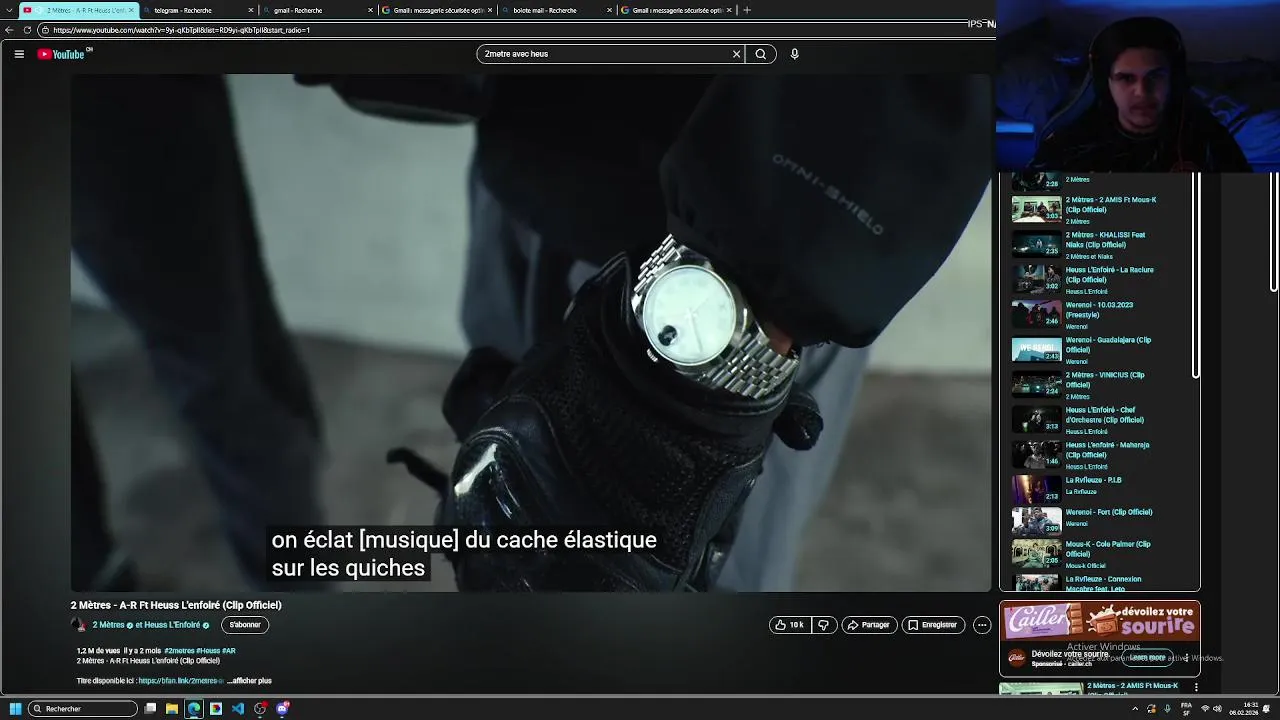Open the 2 Mètres channel name link
This screenshot has height=720, width=1280.
point(108,625)
